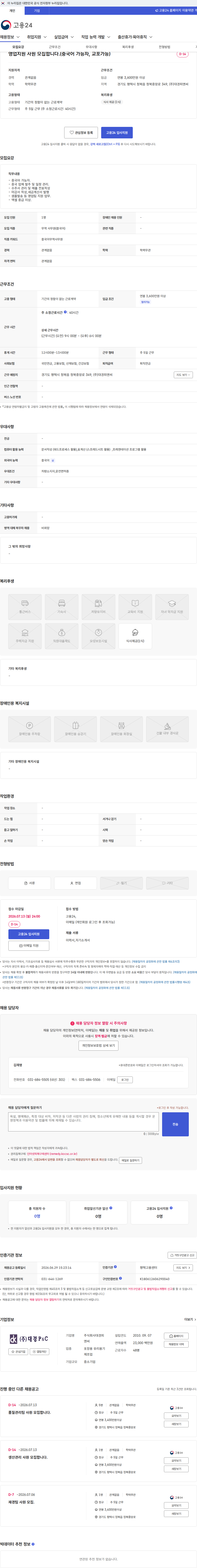Image resolution: width=197 pixels, height=1568 pixels.
Task: Expand the 실업급여 menu
Action: pyautogui.click(x=64, y=37)
